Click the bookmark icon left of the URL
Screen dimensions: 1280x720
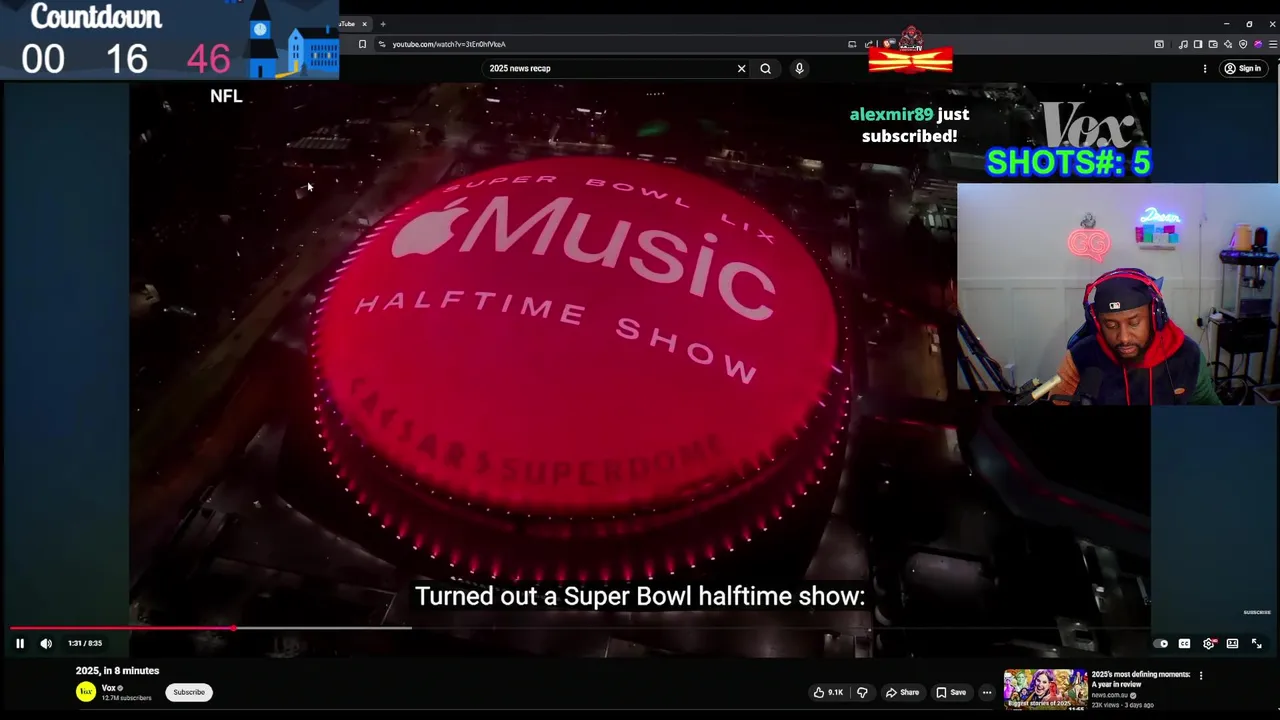tap(362, 44)
